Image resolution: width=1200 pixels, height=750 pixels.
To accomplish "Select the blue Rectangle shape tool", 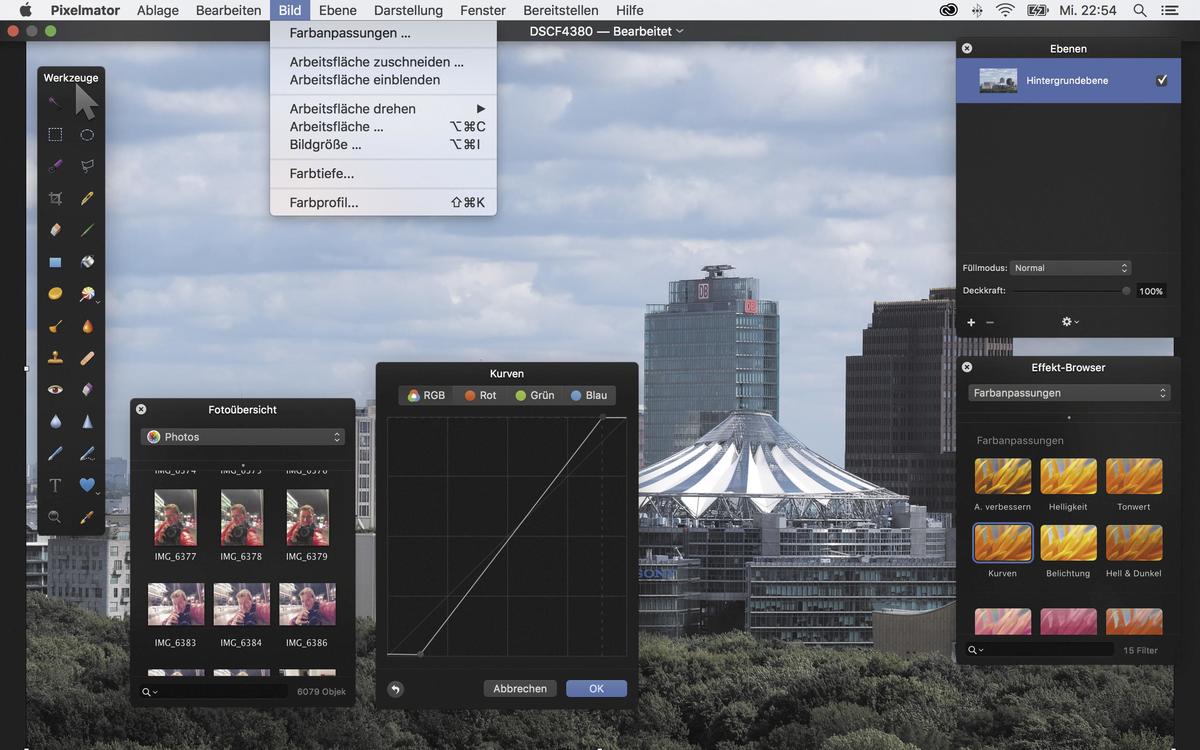I will coord(55,262).
